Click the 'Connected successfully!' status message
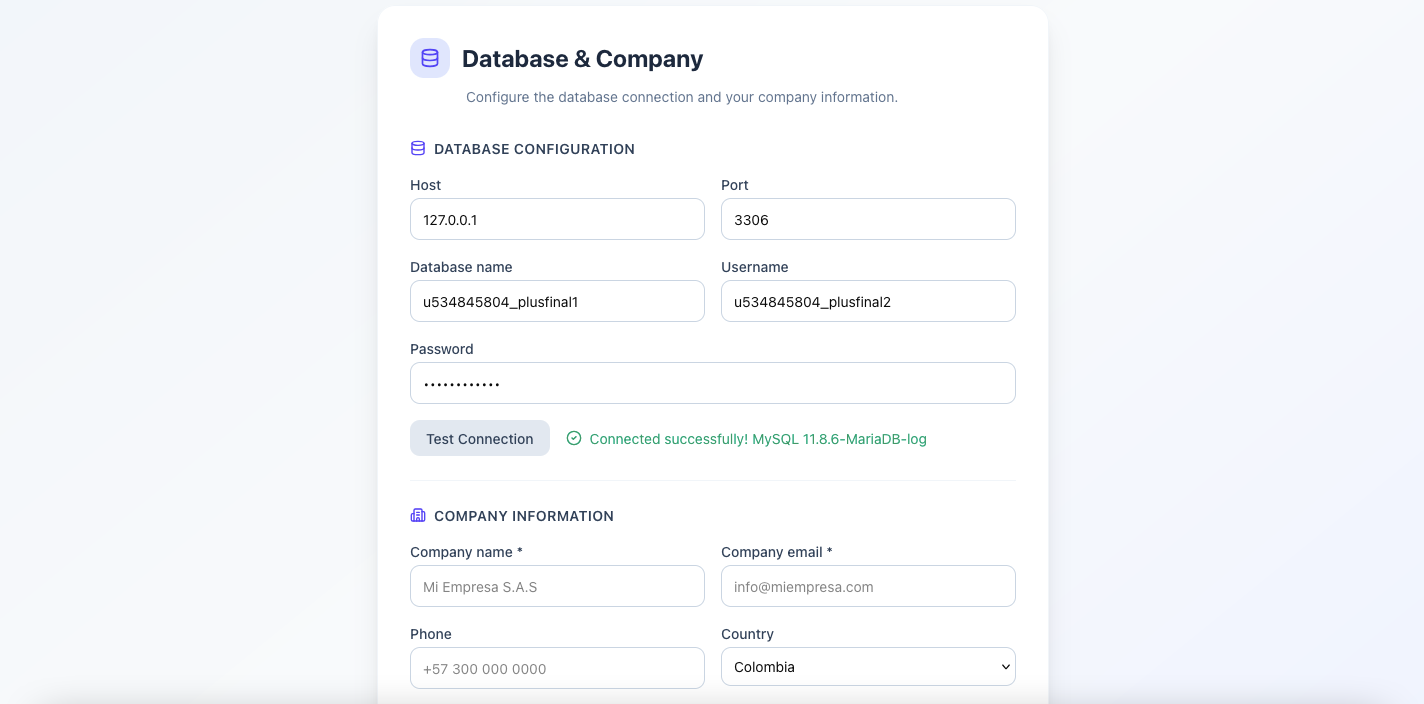 (x=758, y=439)
